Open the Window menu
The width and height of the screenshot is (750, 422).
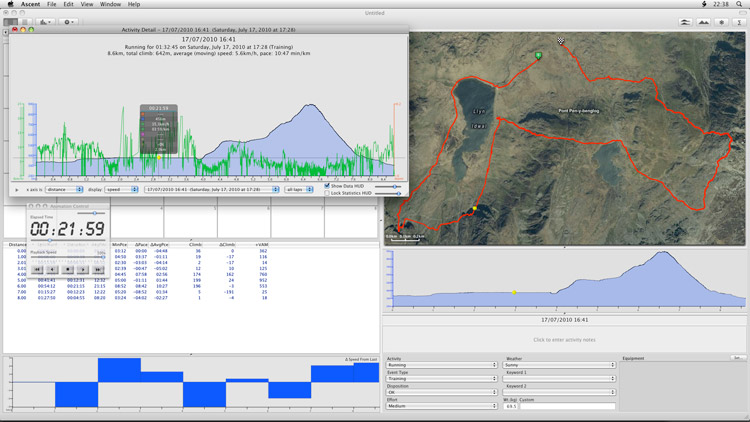pos(110,4)
